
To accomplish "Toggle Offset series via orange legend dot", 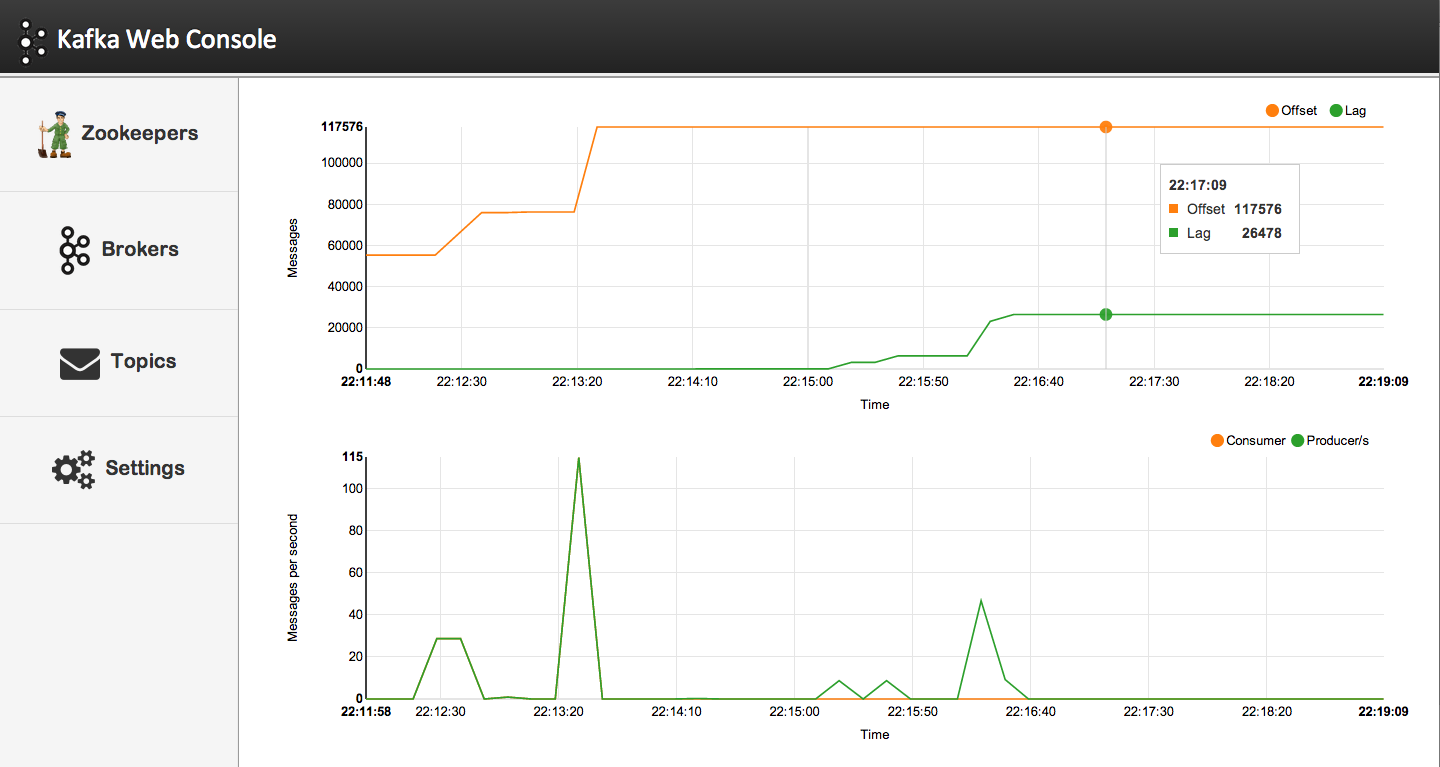I will (x=1272, y=111).
